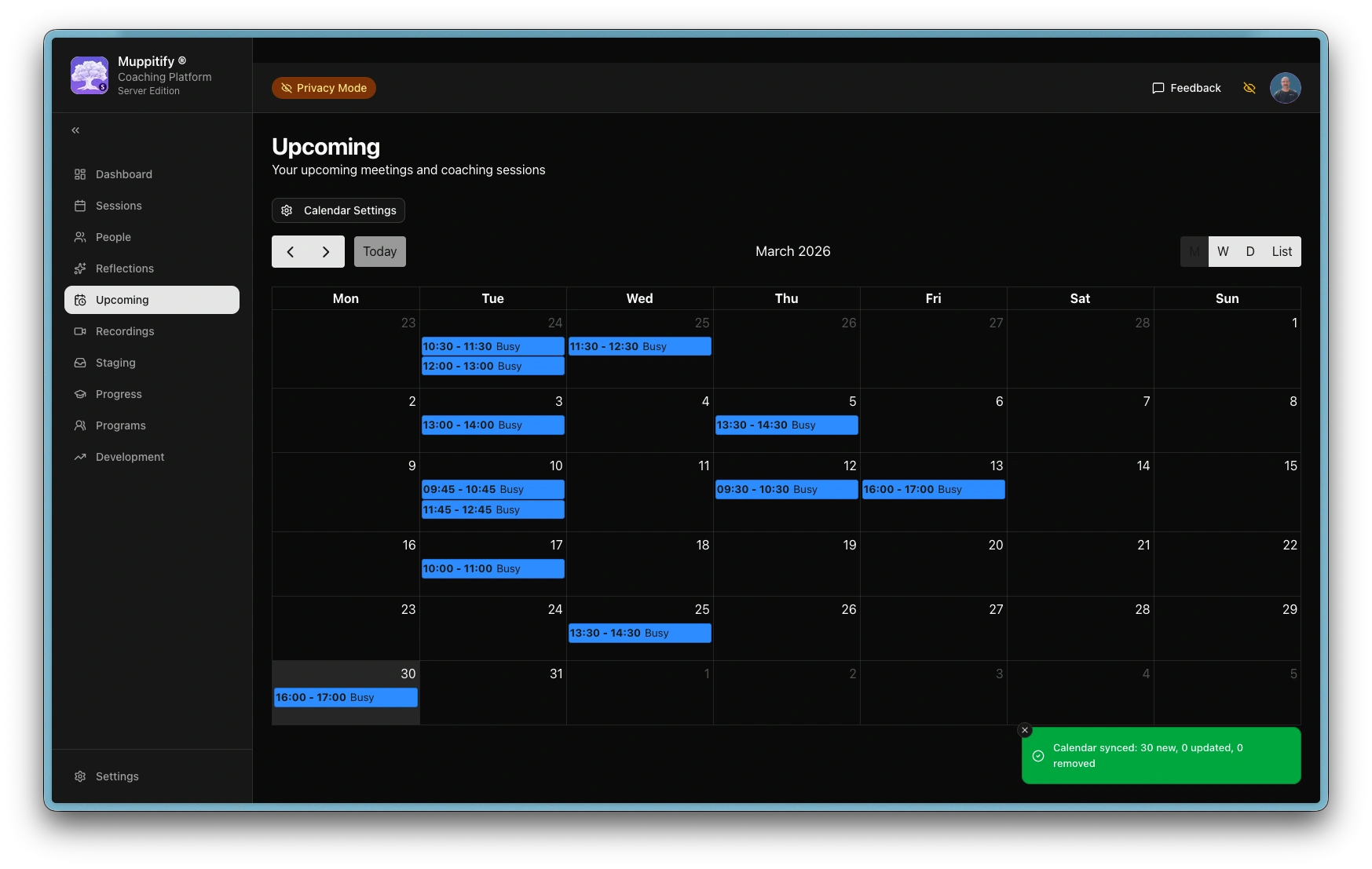Open the Progress page
The image size is (1372, 869).
(119, 394)
